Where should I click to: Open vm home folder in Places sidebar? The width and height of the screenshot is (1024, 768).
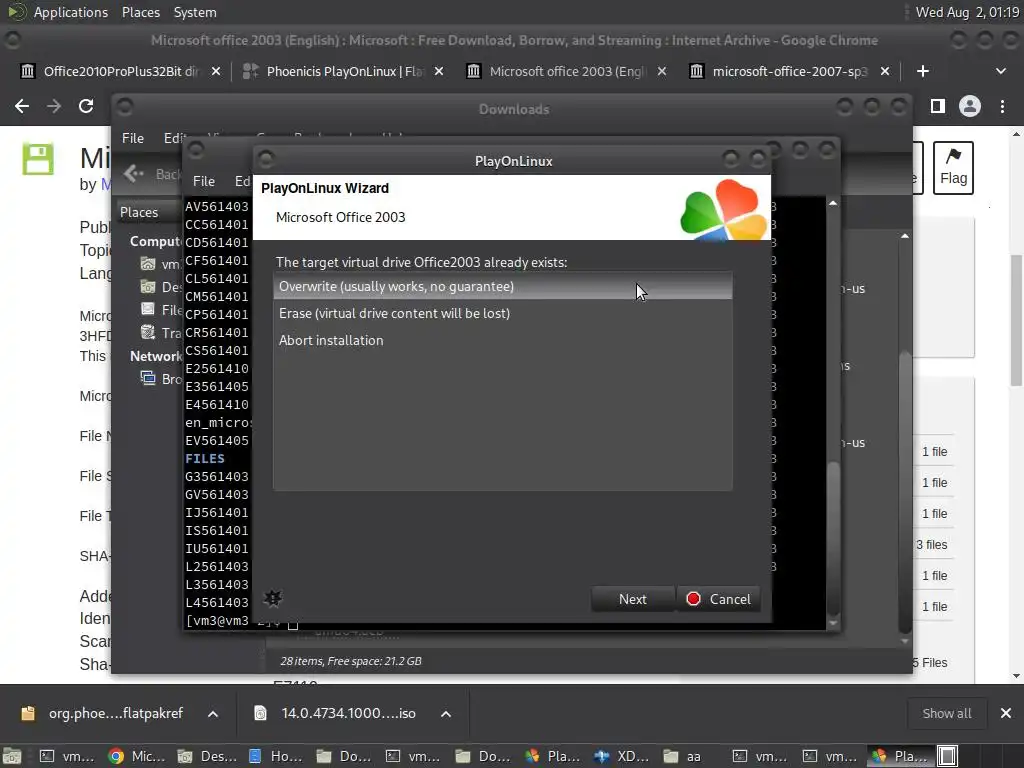160,264
